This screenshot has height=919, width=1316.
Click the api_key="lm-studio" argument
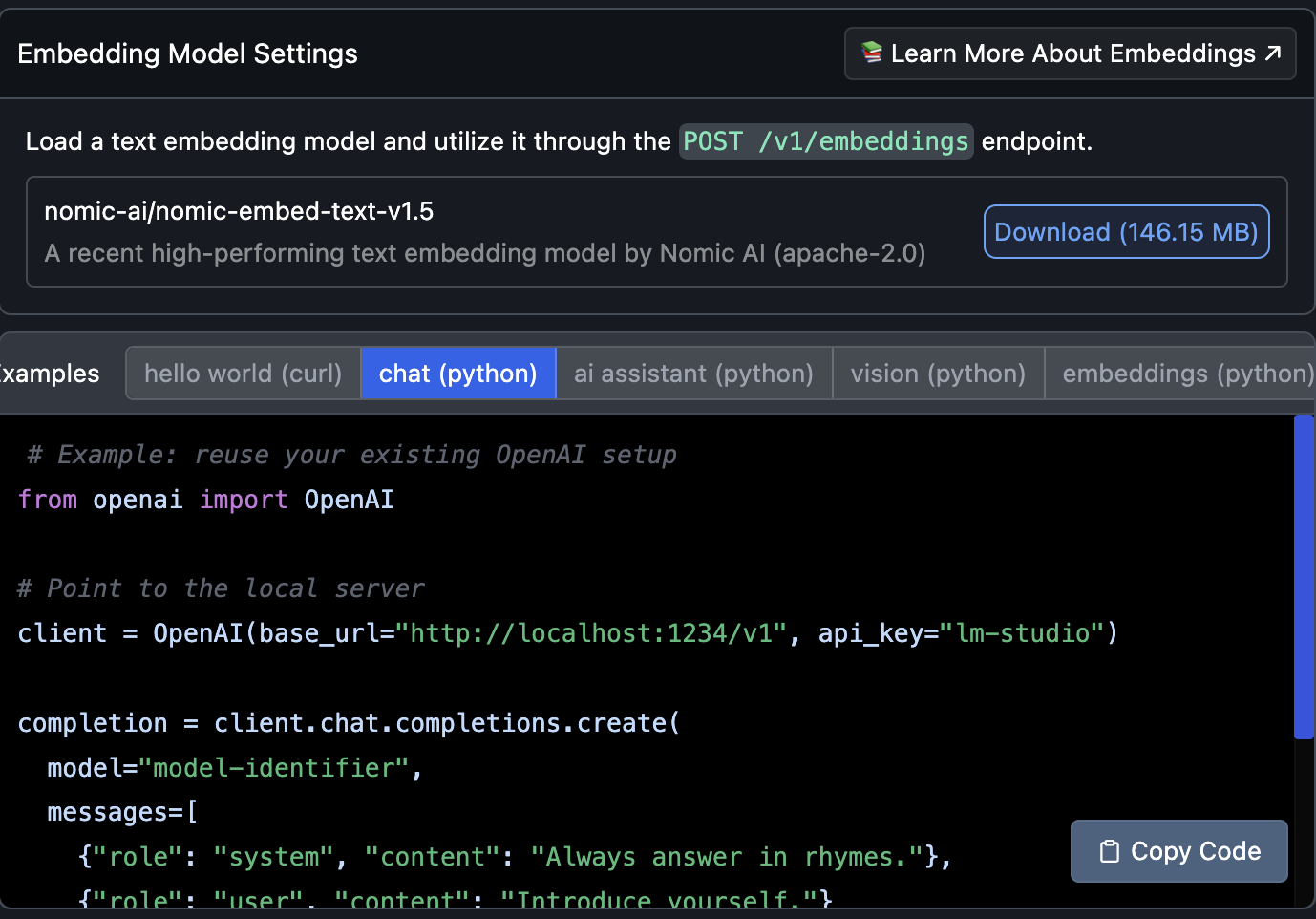point(962,633)
